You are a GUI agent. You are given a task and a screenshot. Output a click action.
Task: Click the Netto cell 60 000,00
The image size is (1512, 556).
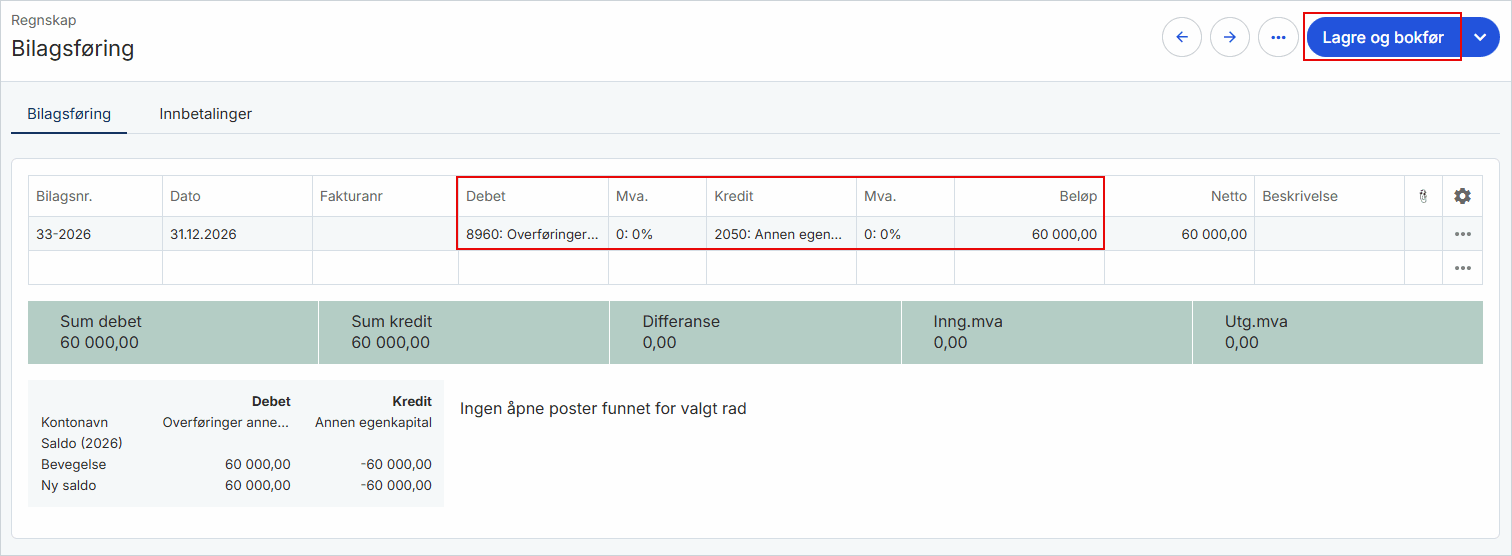1179,234
